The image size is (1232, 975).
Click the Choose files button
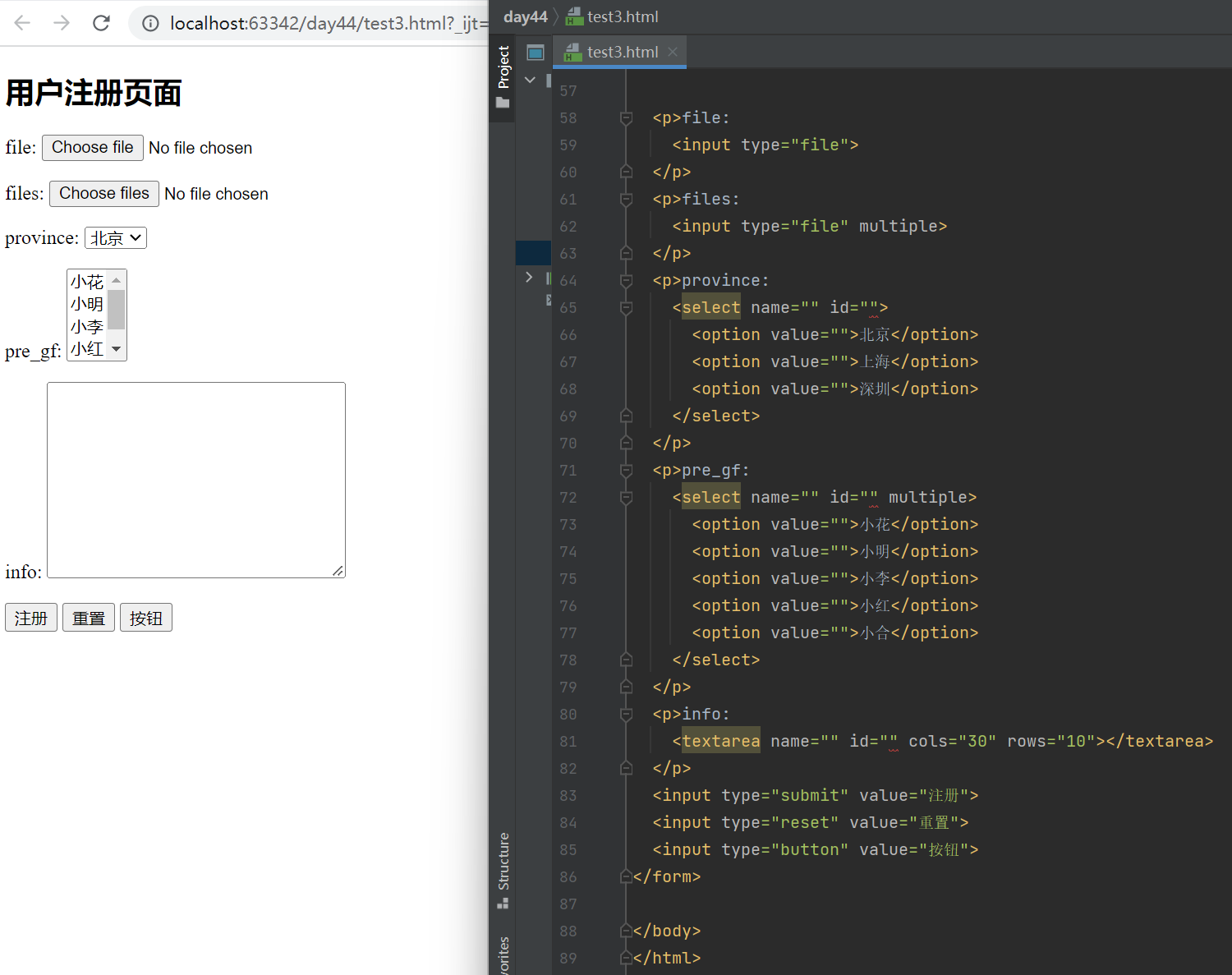tap(104, 194)
